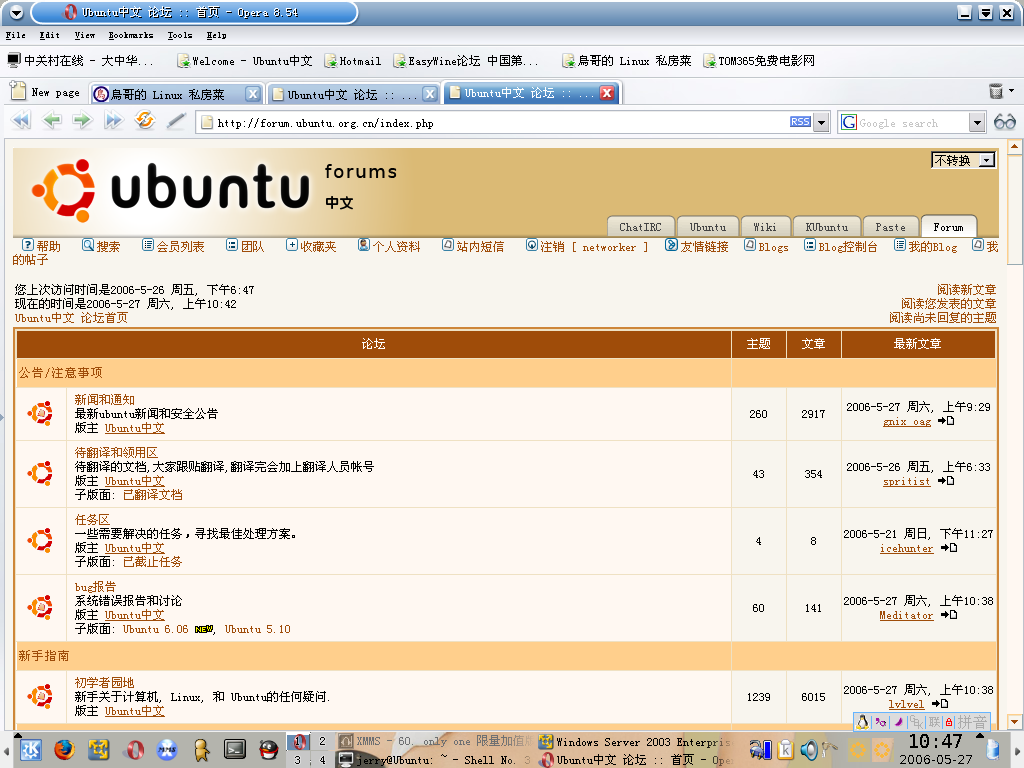Screen dimensions: 1024x768
Task: Expand the Google search engine dropdown
Action: 977,123
